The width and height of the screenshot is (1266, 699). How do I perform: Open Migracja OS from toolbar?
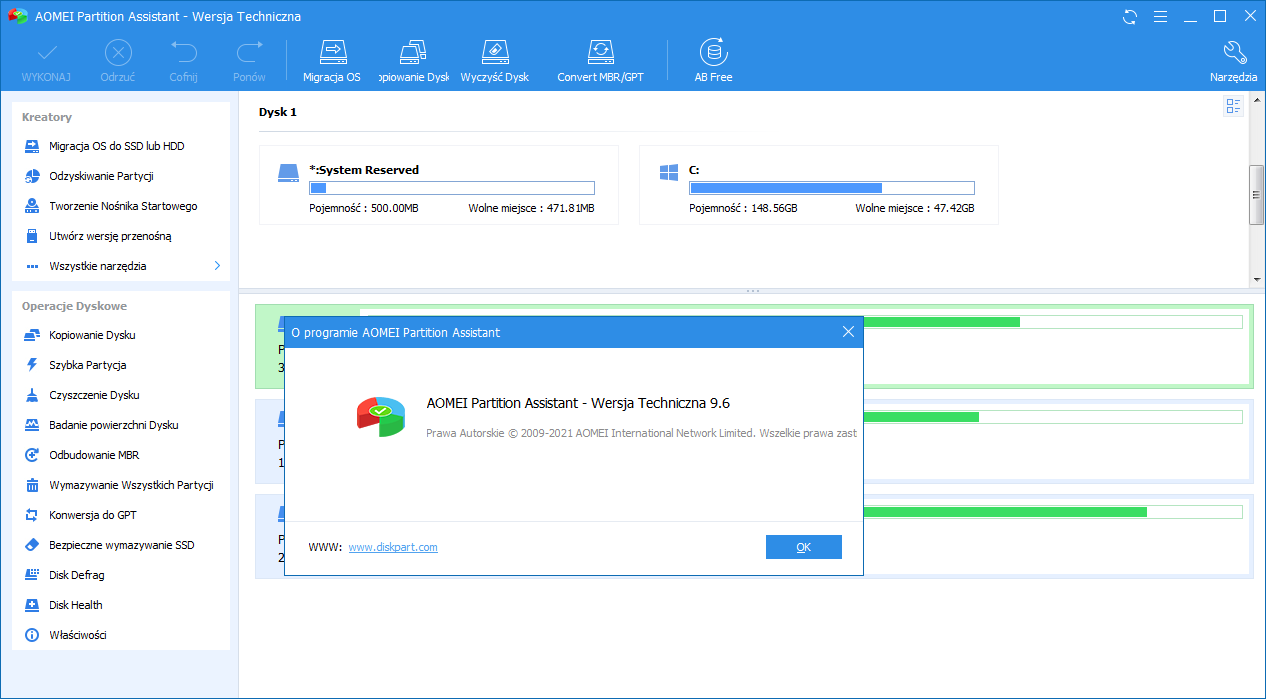(x=332, y=61)
